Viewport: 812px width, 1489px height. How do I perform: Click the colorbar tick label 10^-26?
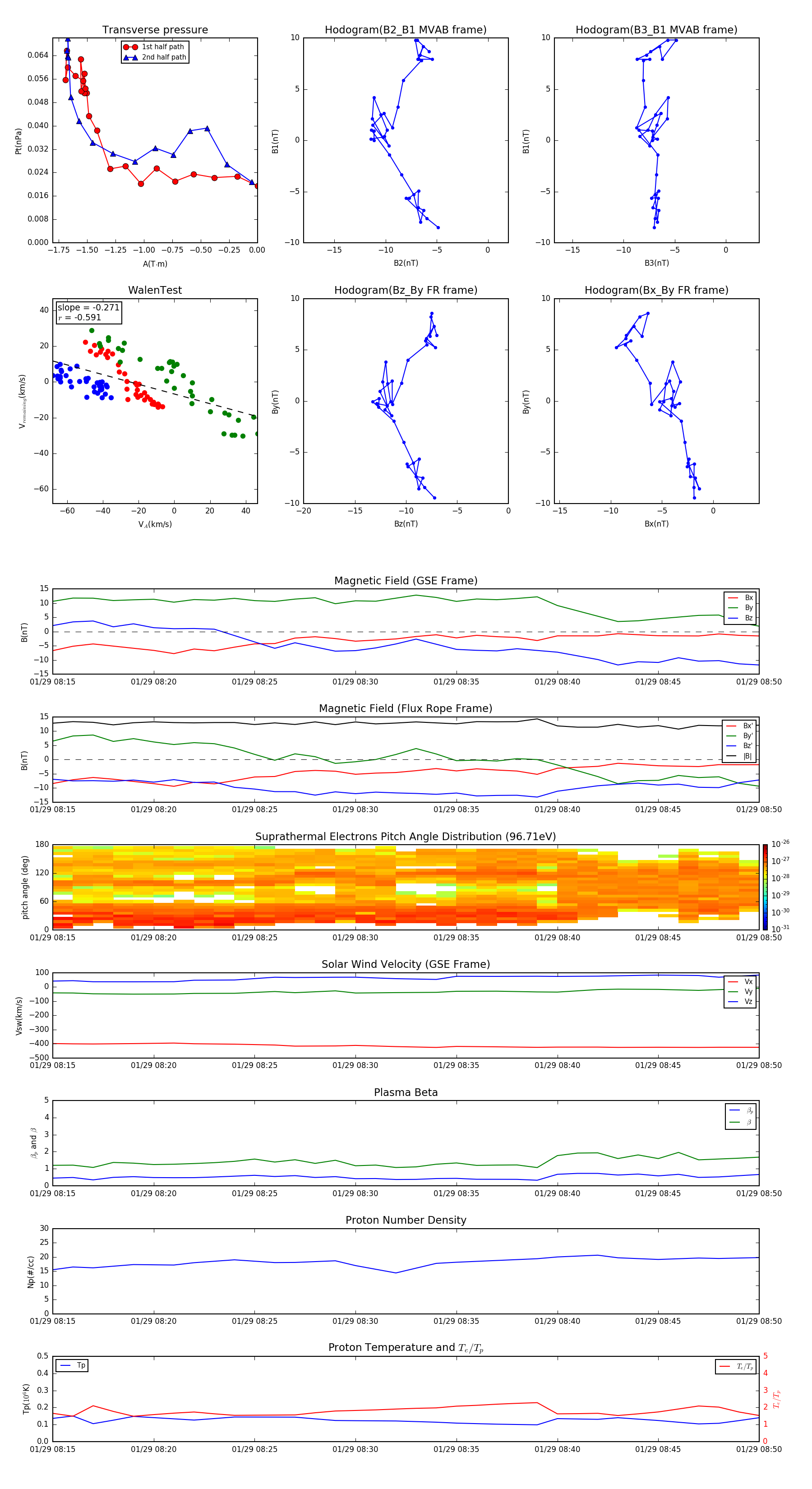[x=780, y=844]
